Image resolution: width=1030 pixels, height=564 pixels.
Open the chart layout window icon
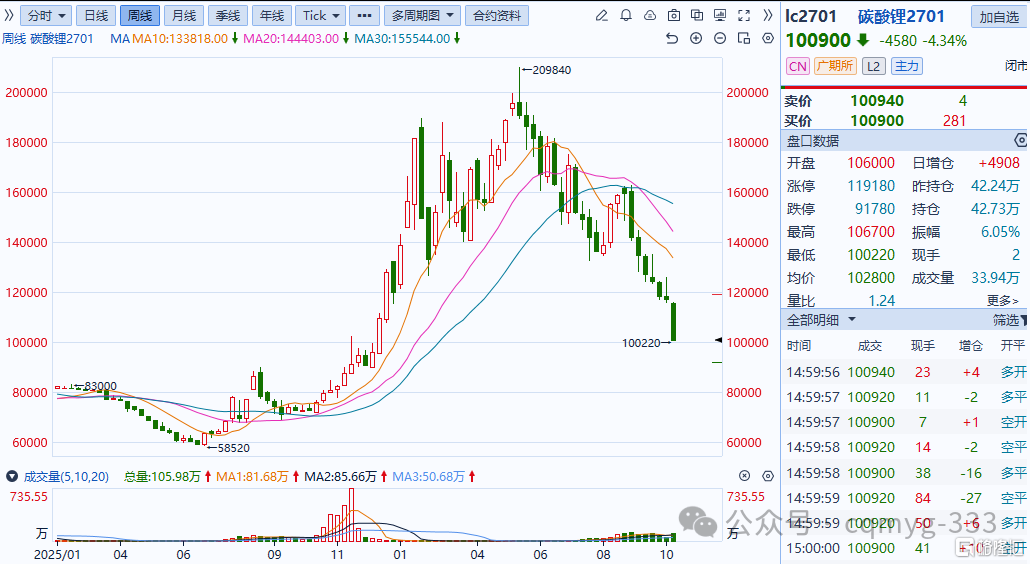[744, 39]
